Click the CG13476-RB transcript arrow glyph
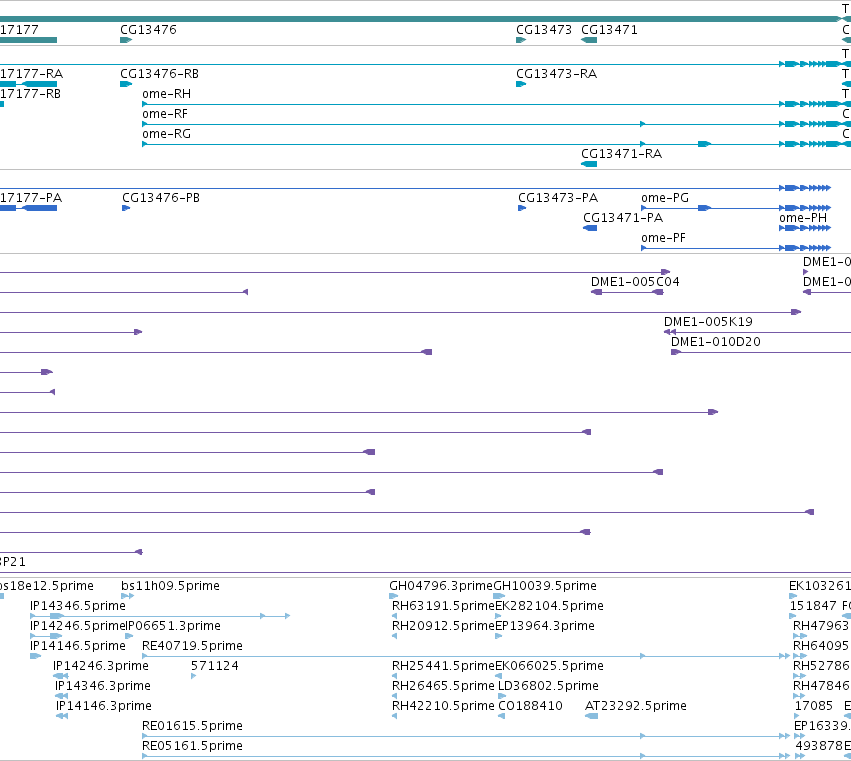This screenshot has width=851, height=761. click(126, 84)
